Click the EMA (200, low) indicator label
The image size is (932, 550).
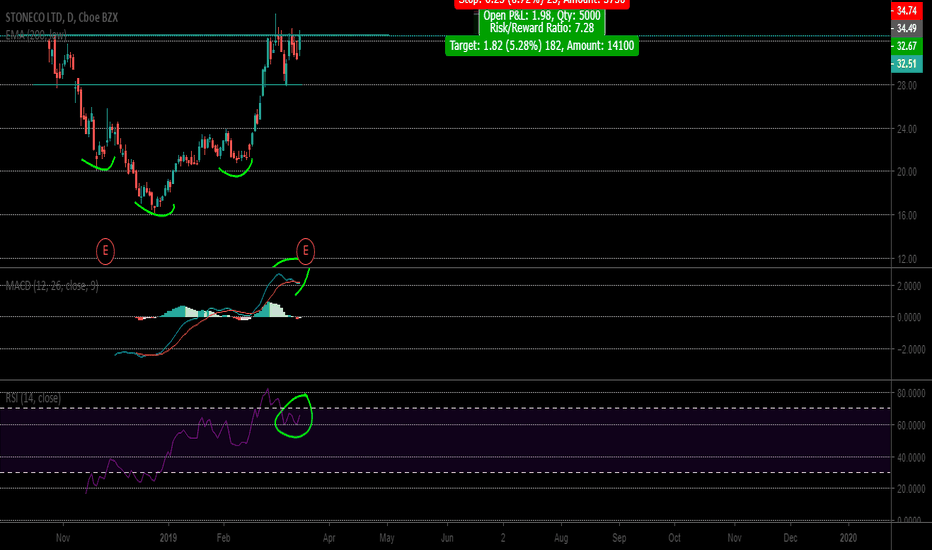click(x=36, y=36)
